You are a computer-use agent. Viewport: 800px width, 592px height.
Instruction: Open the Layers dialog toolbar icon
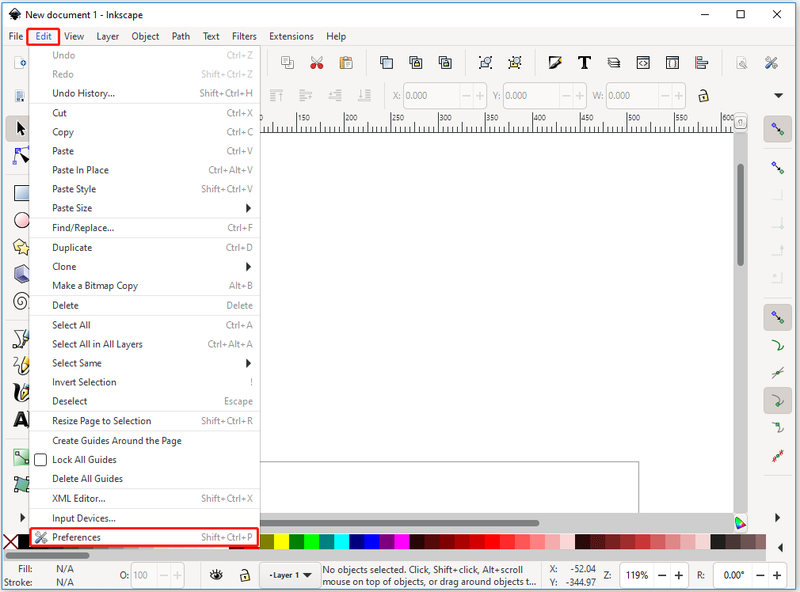click(x=613, y=63)
